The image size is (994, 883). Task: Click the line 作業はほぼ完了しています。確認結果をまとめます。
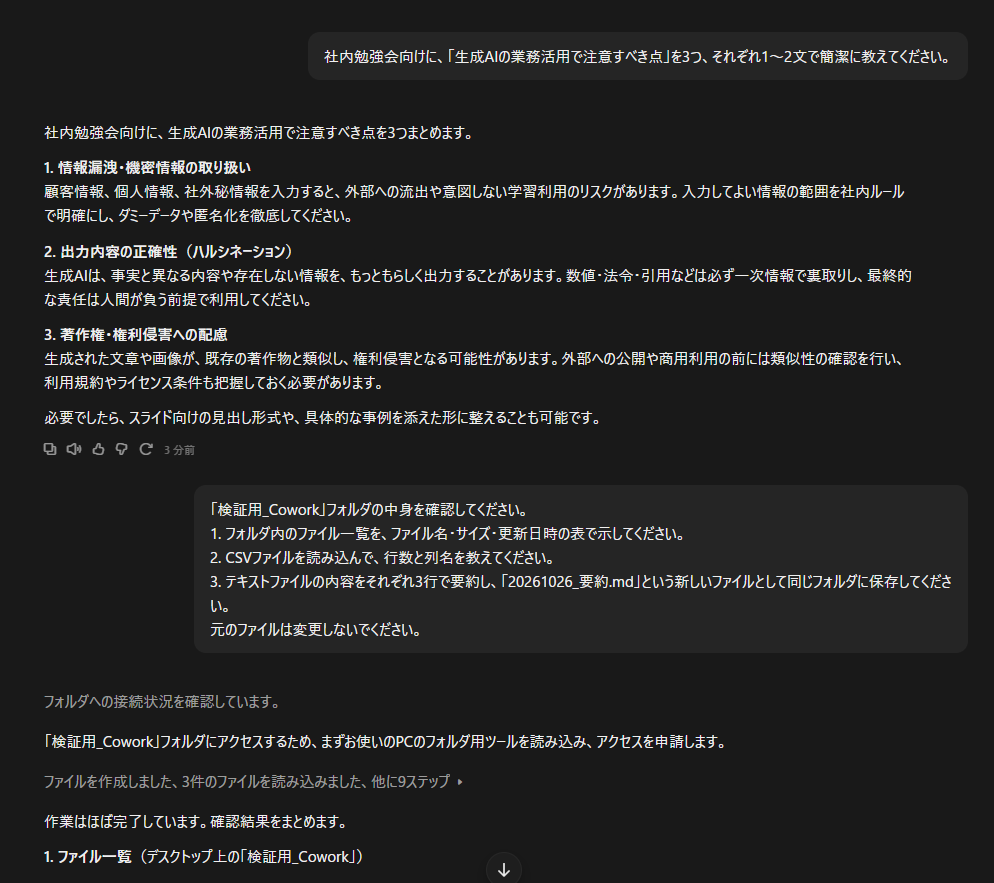coord(197,822)
